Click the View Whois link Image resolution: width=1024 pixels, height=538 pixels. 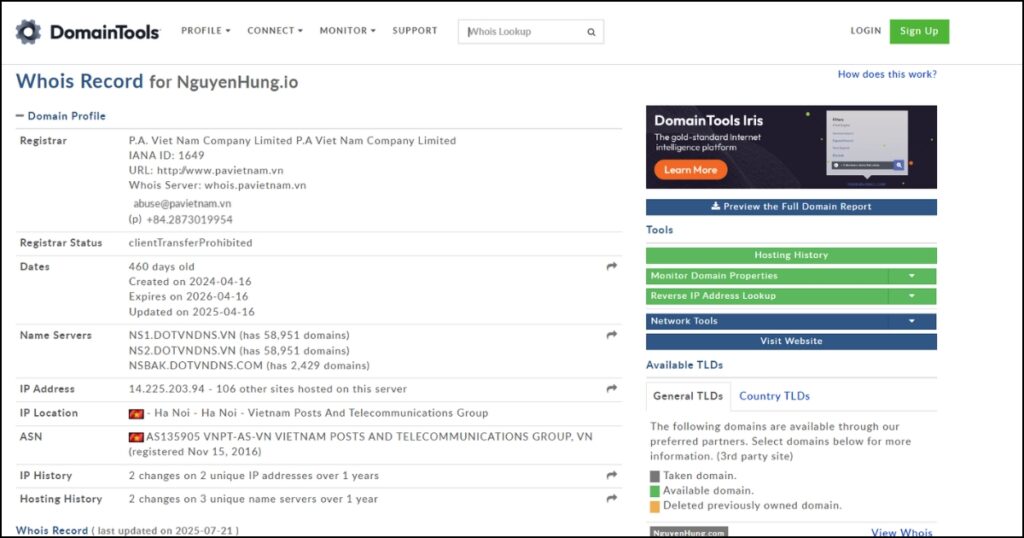click(x=901, y=533)
